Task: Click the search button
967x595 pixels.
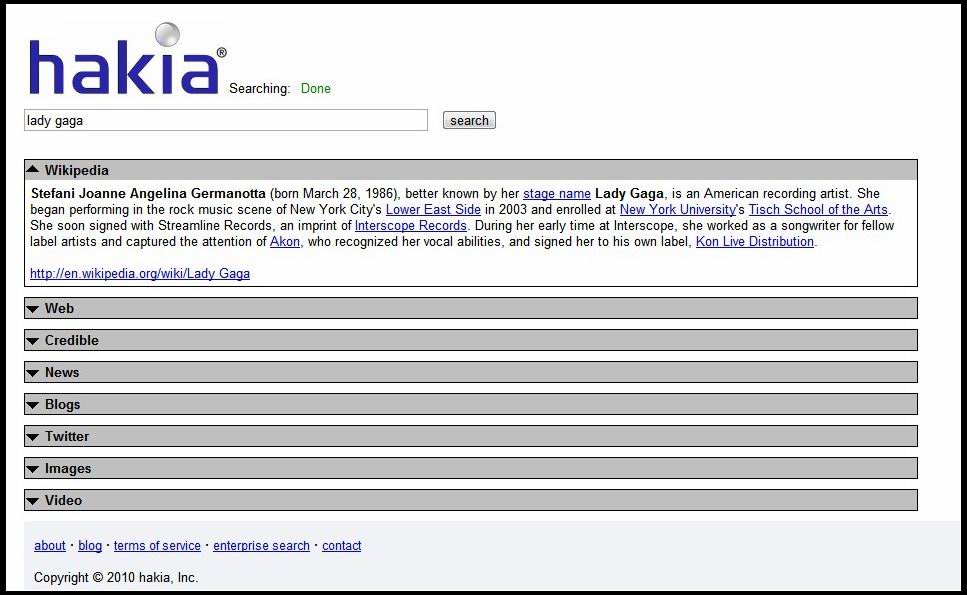Action: pos(469,120)
